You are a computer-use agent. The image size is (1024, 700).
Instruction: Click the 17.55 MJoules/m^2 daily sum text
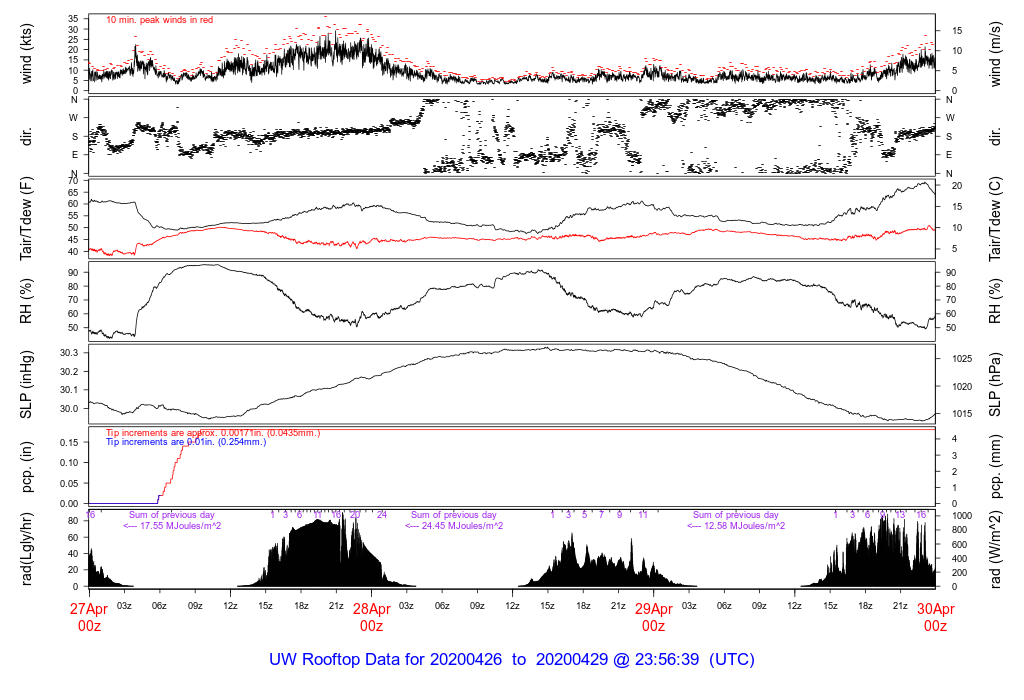(171, 525)
